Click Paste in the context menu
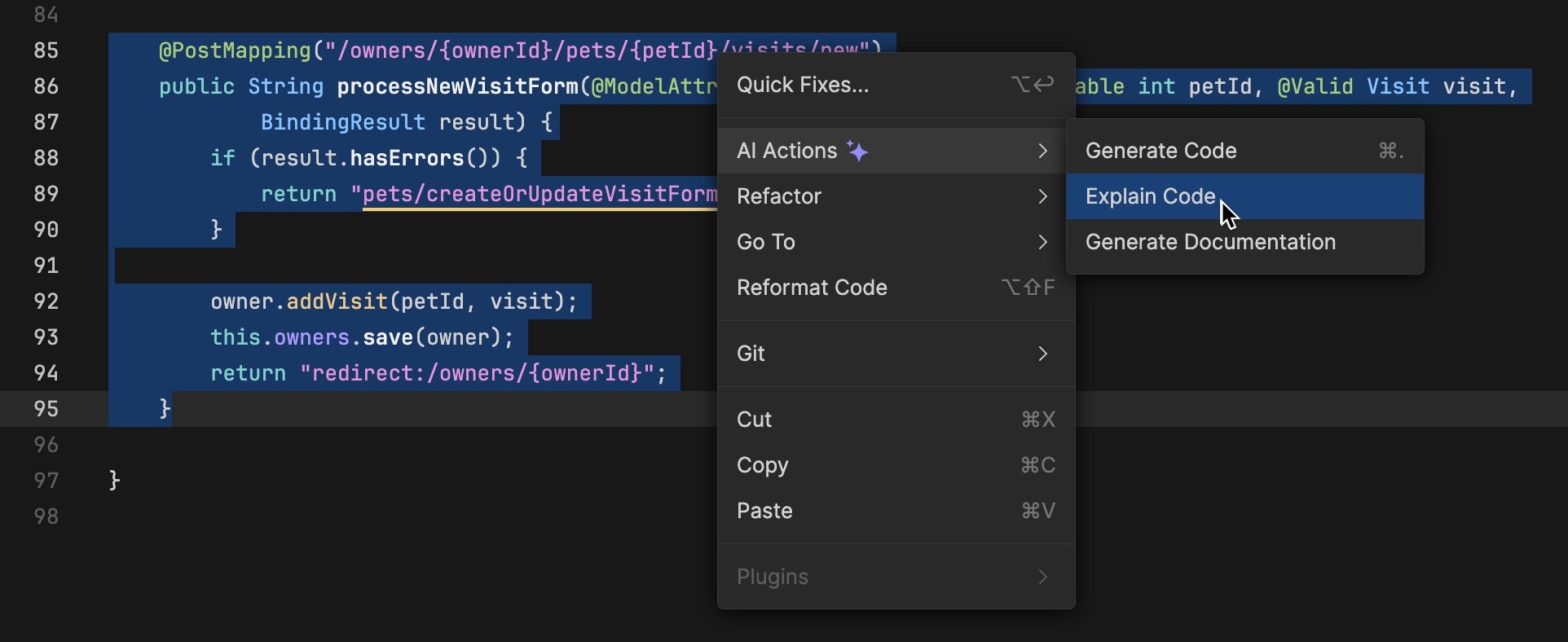The width and height of the screenshot is (1568, 642). (764, 511)
